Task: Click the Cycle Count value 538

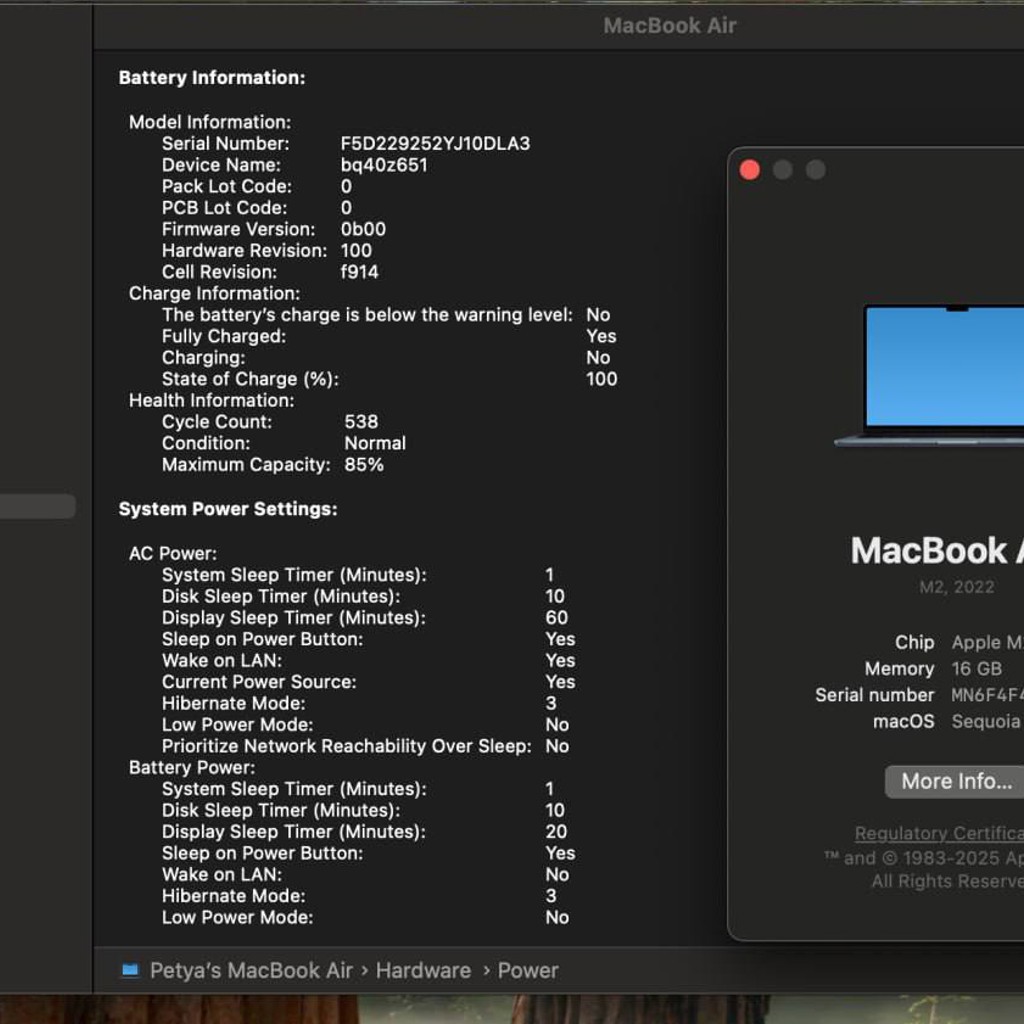Action: click(x=361, y=422)
